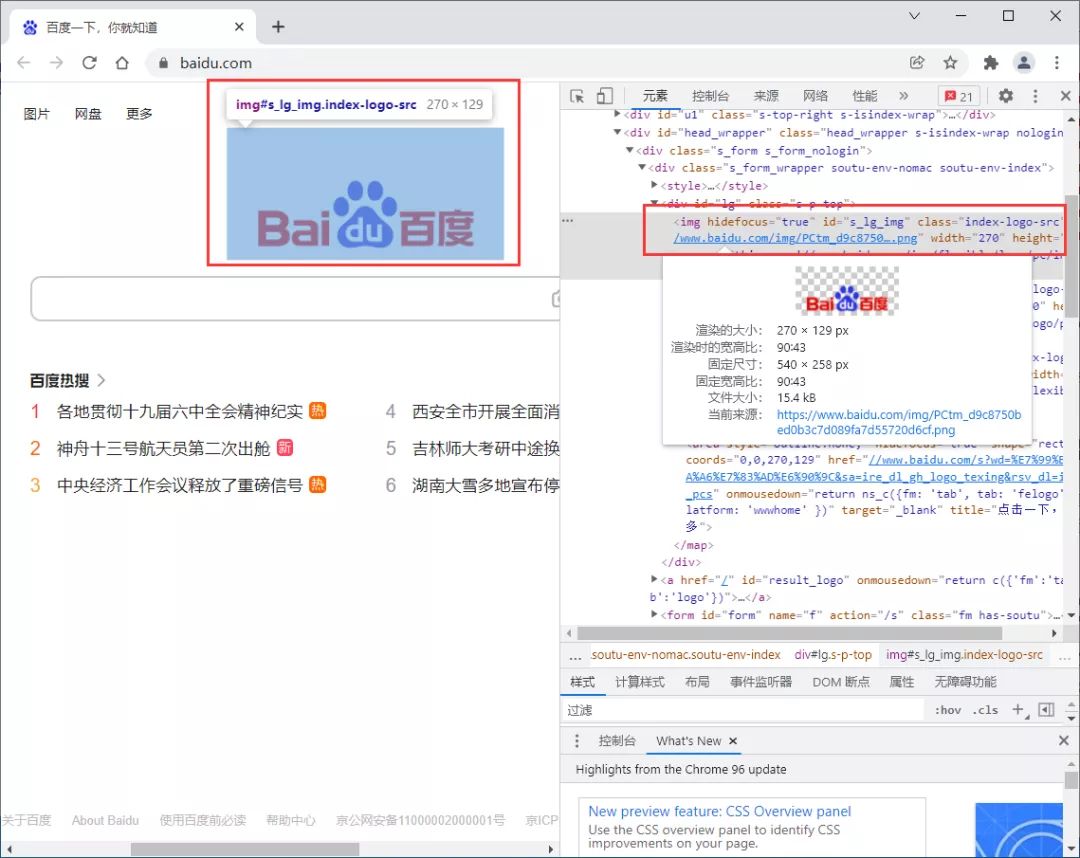Open the 控制台 tab in top DevTools bar

[710, 96]
